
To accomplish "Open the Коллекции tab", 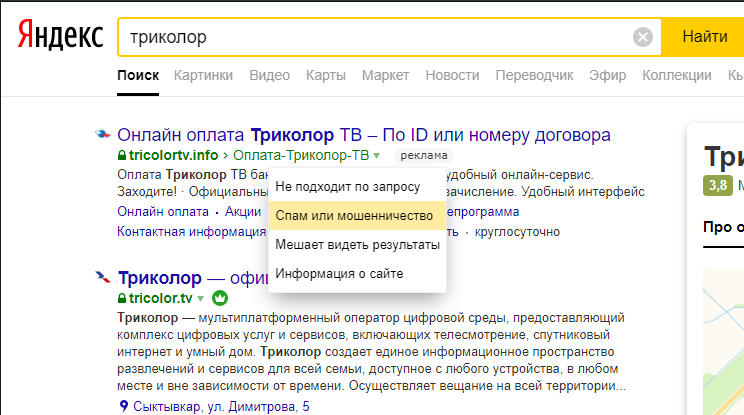I will pos(677,75).
